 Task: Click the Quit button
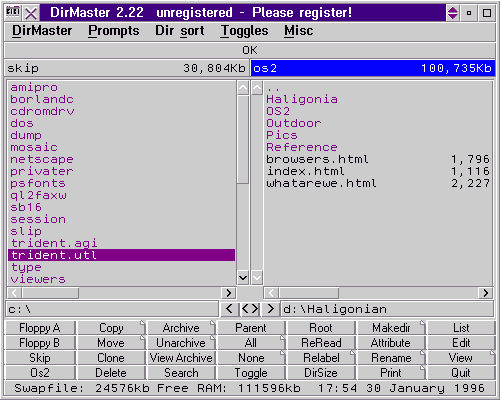pyautogui.click(x=461, y=373)
